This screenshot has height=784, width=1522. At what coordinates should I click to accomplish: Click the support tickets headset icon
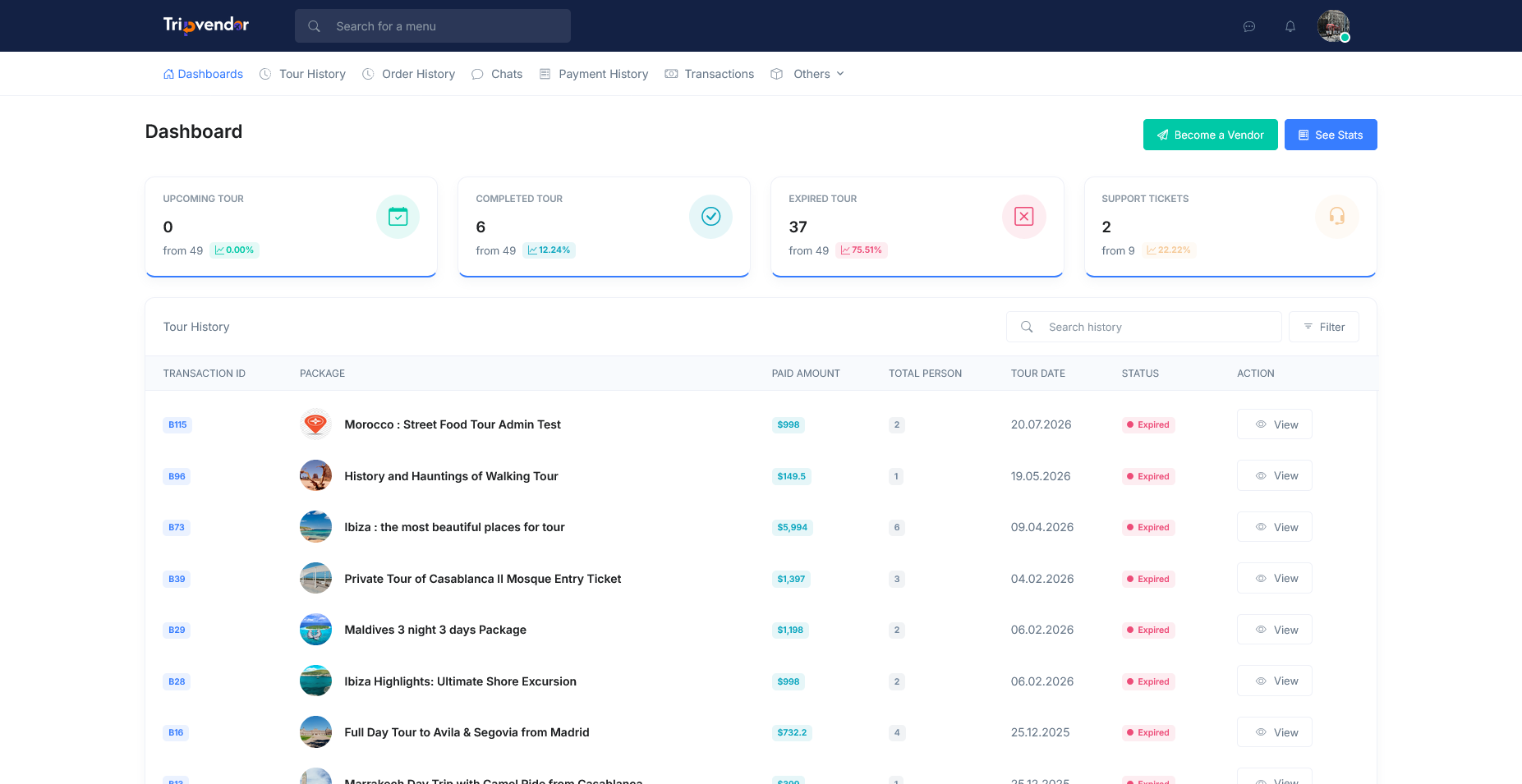tap(1337, 217)
